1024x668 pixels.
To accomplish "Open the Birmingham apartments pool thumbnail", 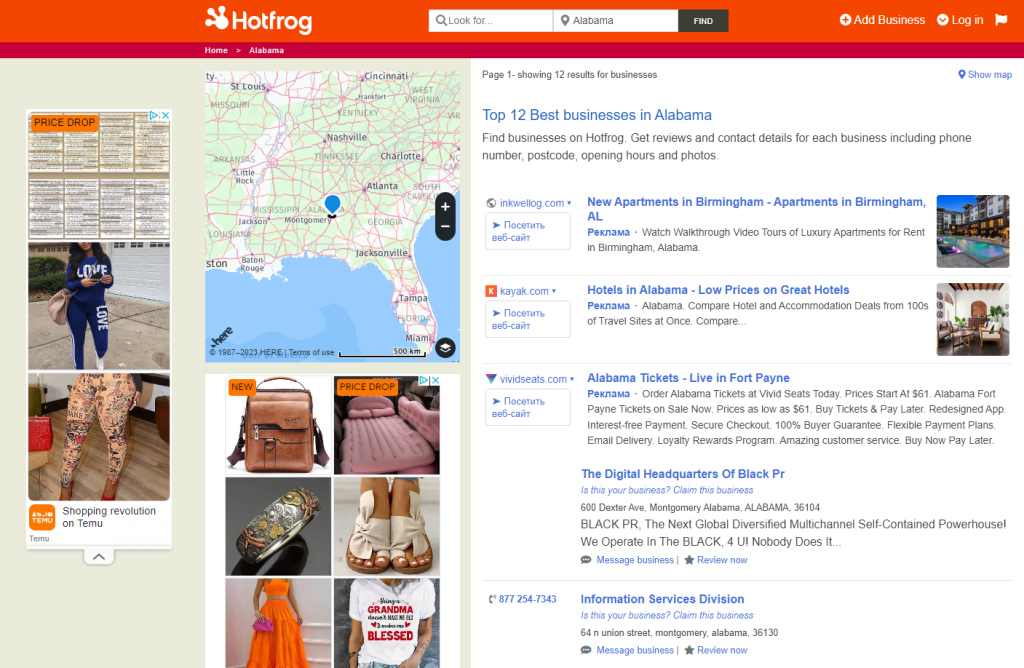I will tap(973, 231).
